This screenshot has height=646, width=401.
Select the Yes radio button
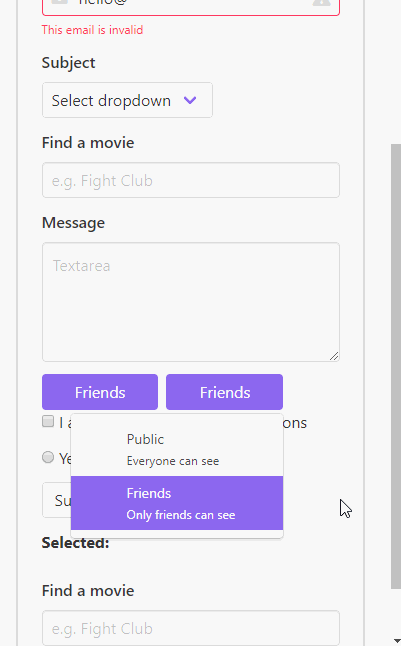48,457
